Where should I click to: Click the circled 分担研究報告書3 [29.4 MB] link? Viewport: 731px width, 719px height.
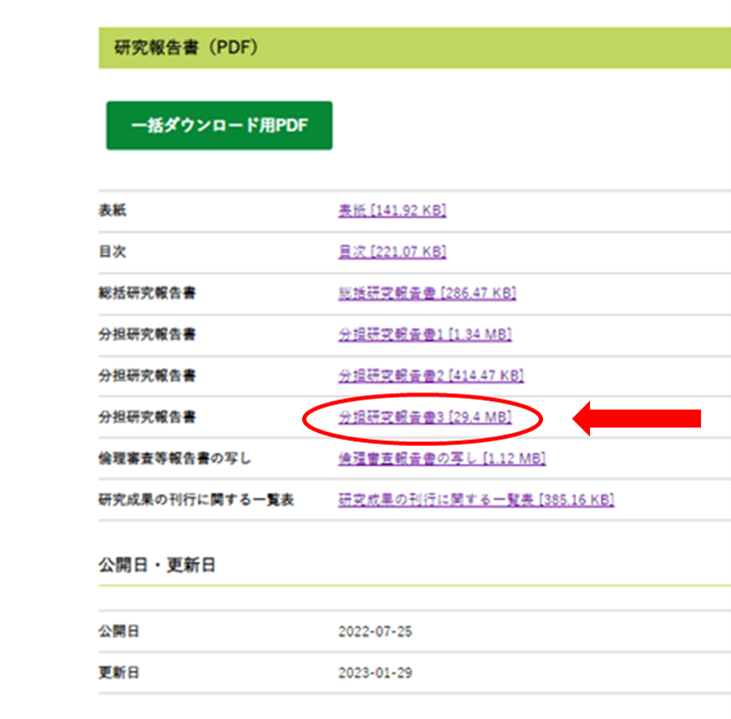425,417
